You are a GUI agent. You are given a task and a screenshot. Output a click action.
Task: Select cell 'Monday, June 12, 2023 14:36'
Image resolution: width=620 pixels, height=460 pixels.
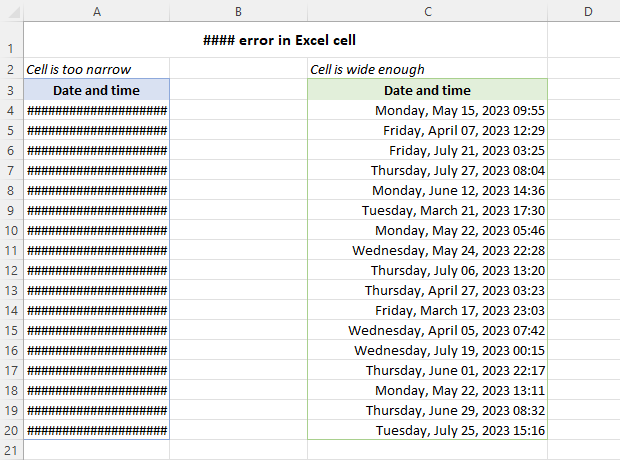[x=427, y=190]
